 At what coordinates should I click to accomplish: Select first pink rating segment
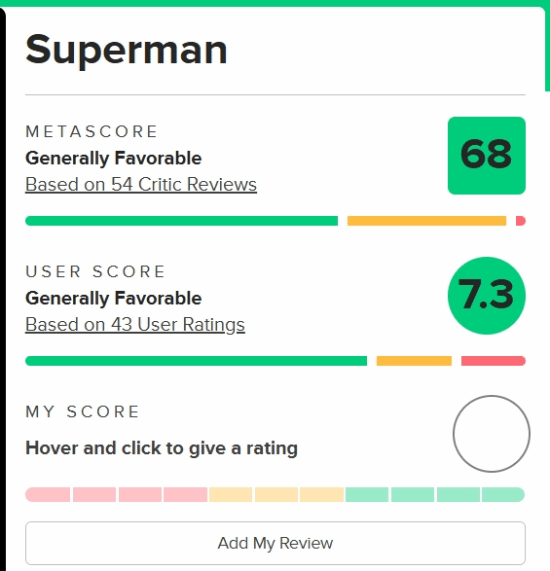tap(48, 495)
